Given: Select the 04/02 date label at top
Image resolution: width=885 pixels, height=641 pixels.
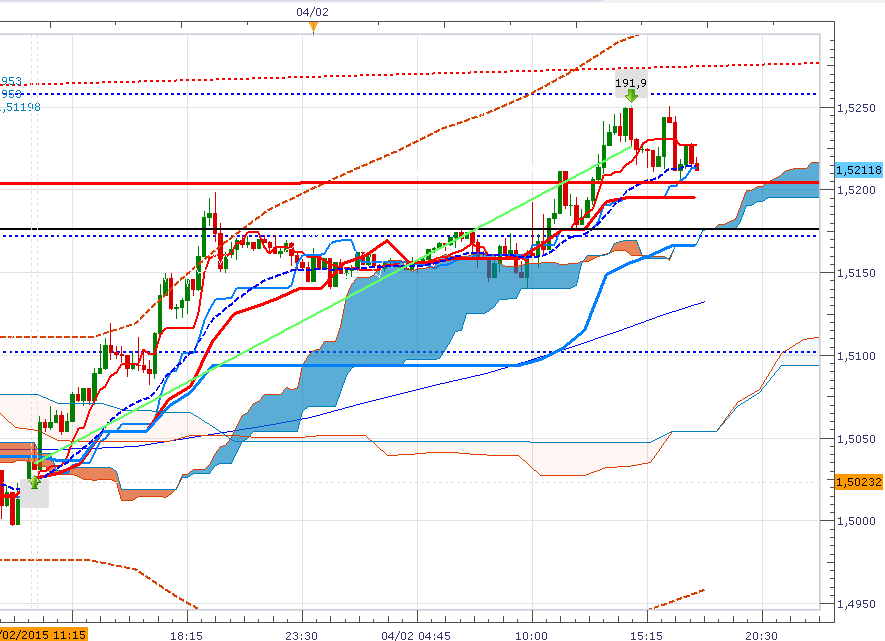Looking at the screenshot, I should (312, 12).
